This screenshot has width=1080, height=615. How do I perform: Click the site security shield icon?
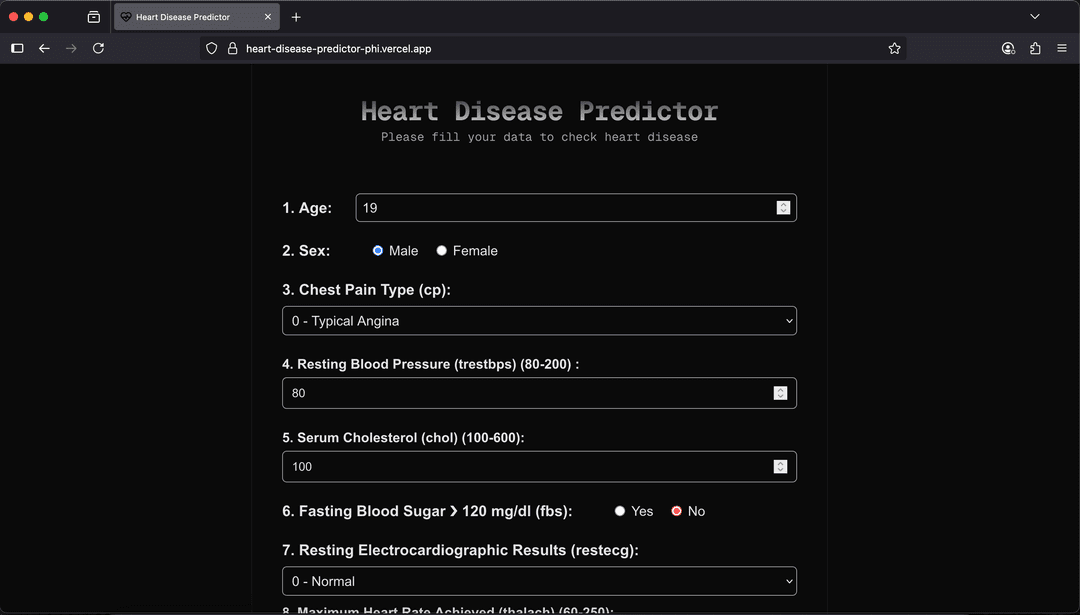click(x=211, y=48)
